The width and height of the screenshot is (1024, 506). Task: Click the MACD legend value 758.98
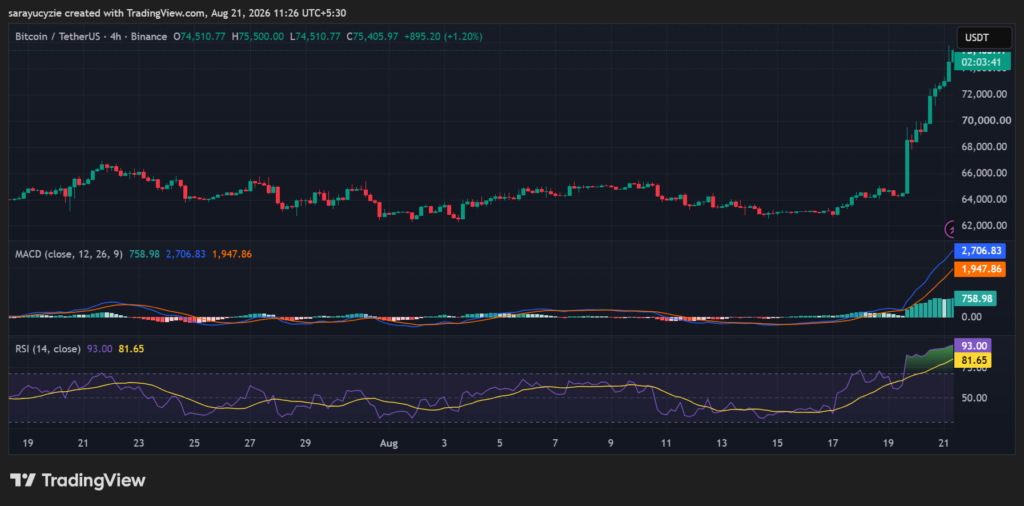pyautogui.click(x=144, y=253)
